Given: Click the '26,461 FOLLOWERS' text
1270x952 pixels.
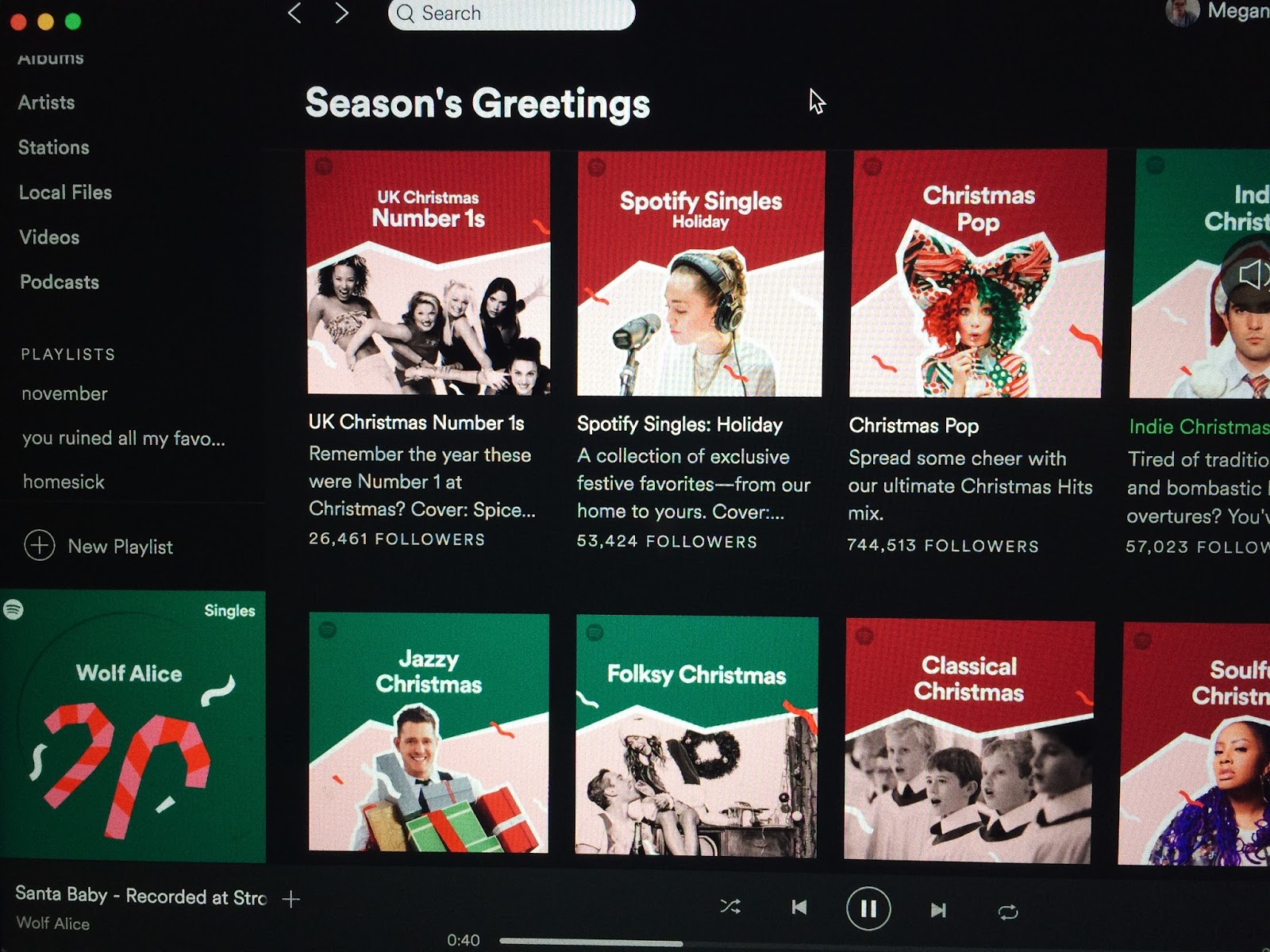Looking at the screenshot, I should (x=397, y=539).
